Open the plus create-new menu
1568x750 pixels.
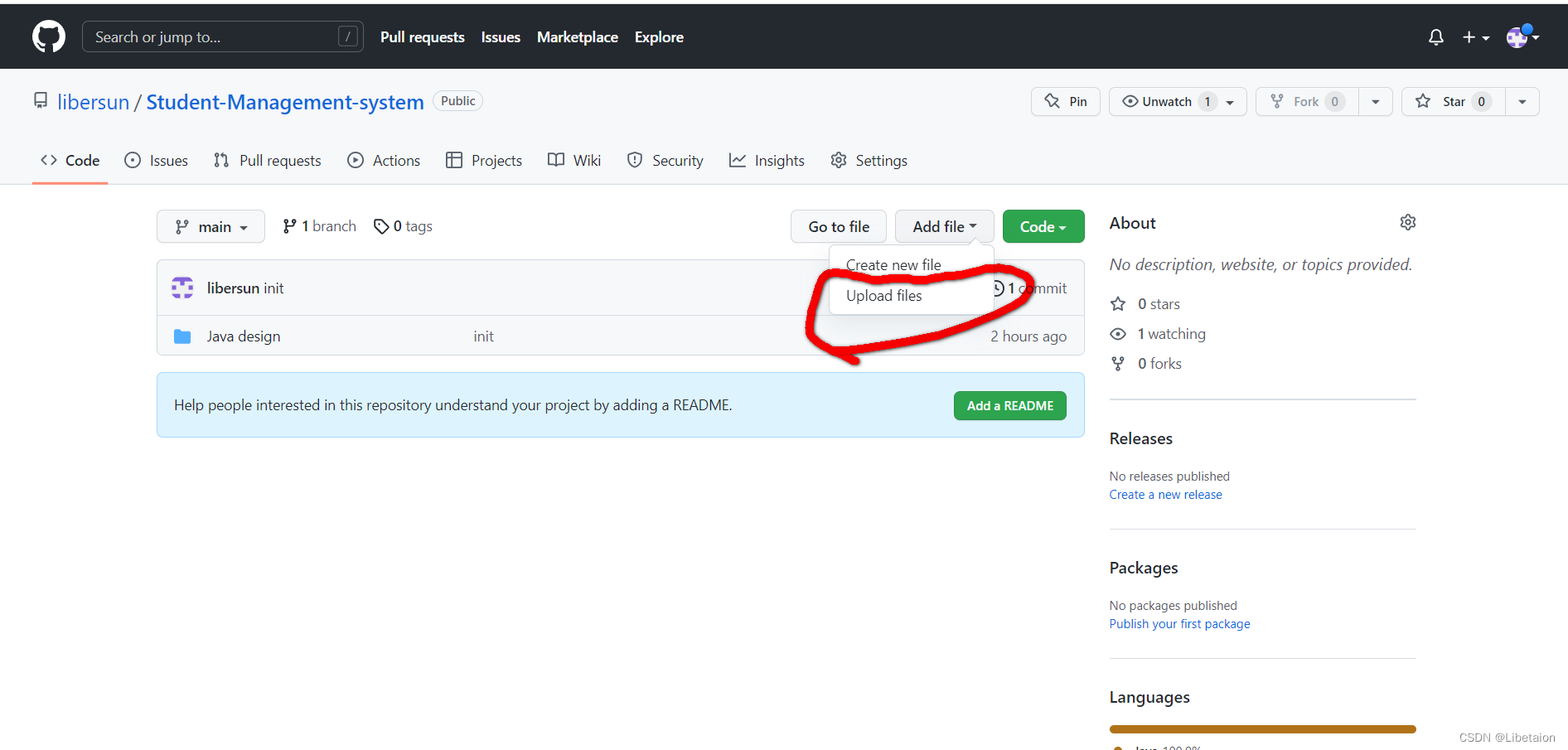[x=1476, y=37]
